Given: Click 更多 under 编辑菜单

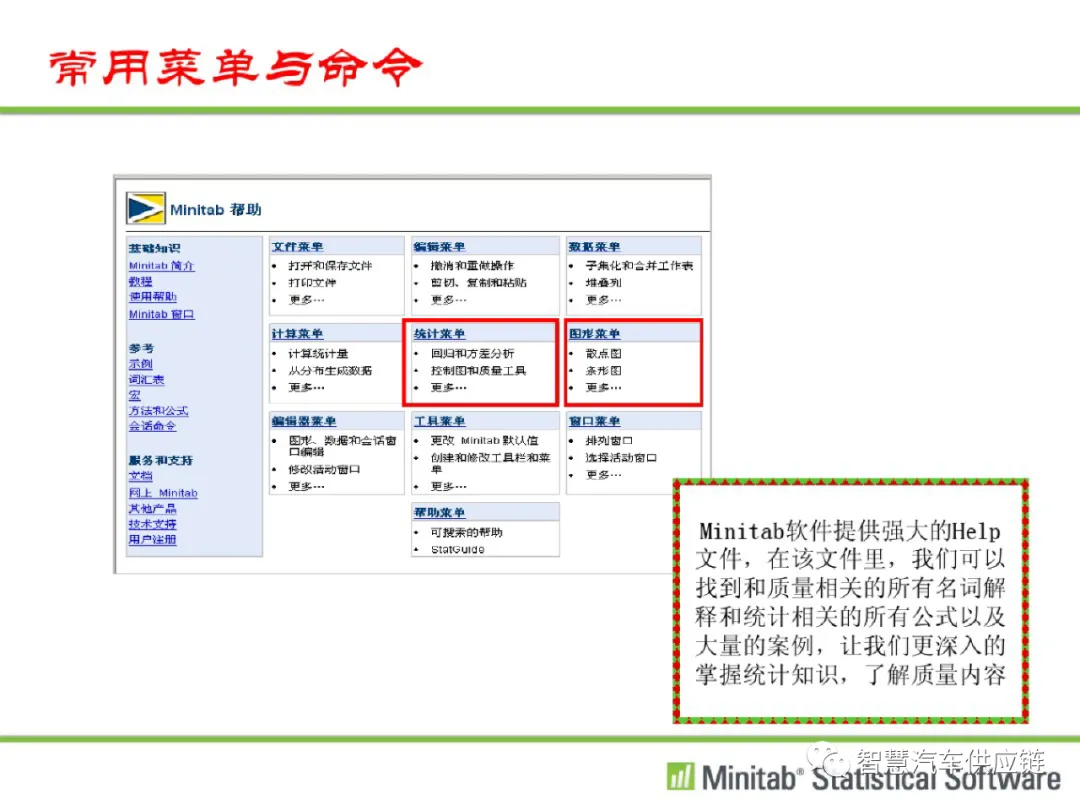Looking at the screenshot, I should [448, 300].
